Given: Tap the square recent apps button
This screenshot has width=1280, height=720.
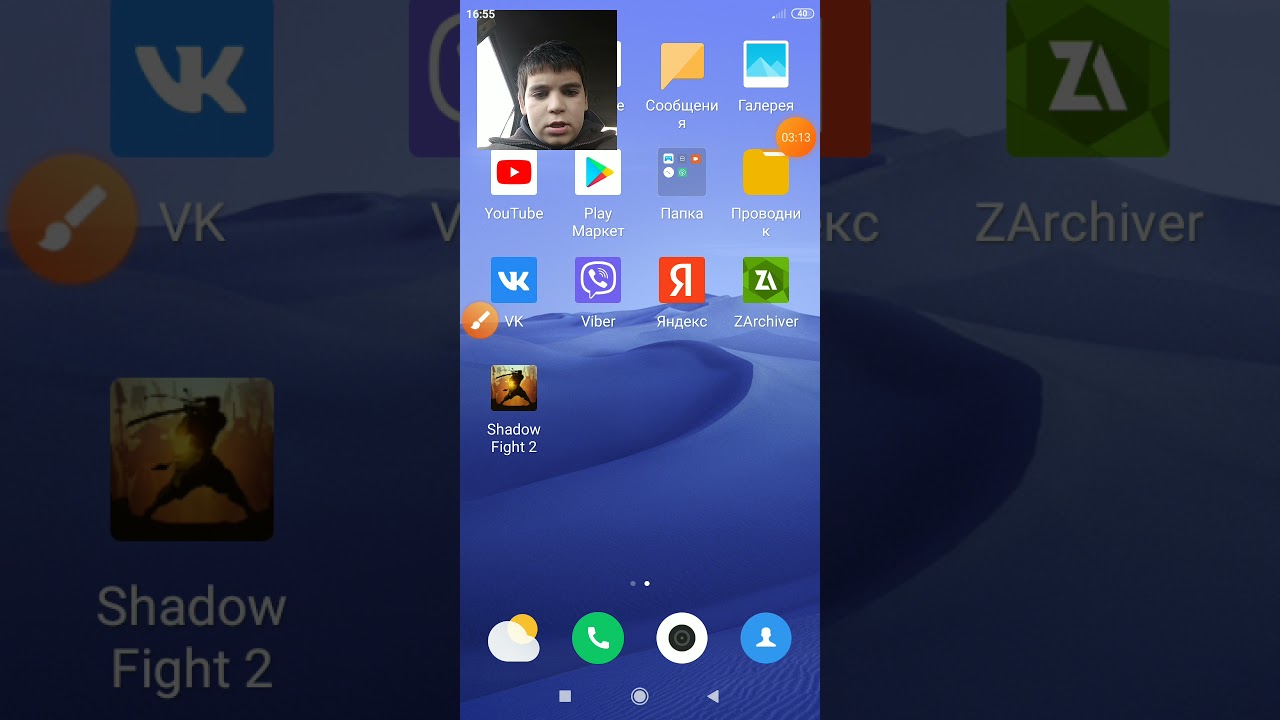Looking at the screenshot, I should (x=565, y=696).
